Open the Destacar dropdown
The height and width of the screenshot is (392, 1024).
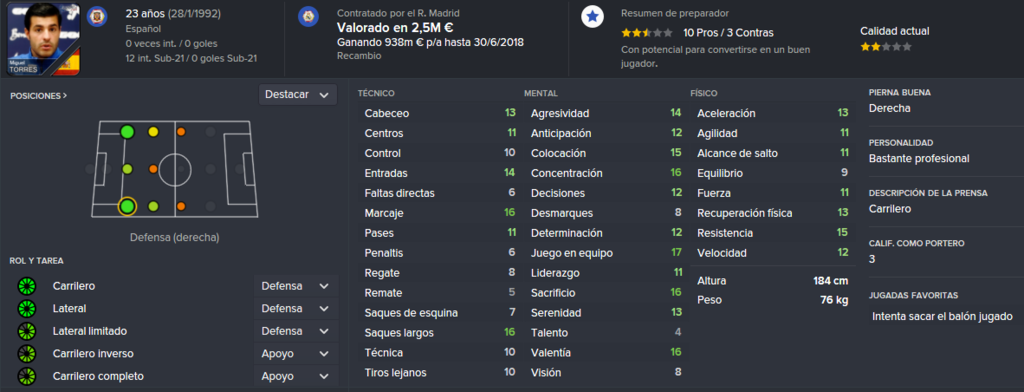tap(298, 95)
